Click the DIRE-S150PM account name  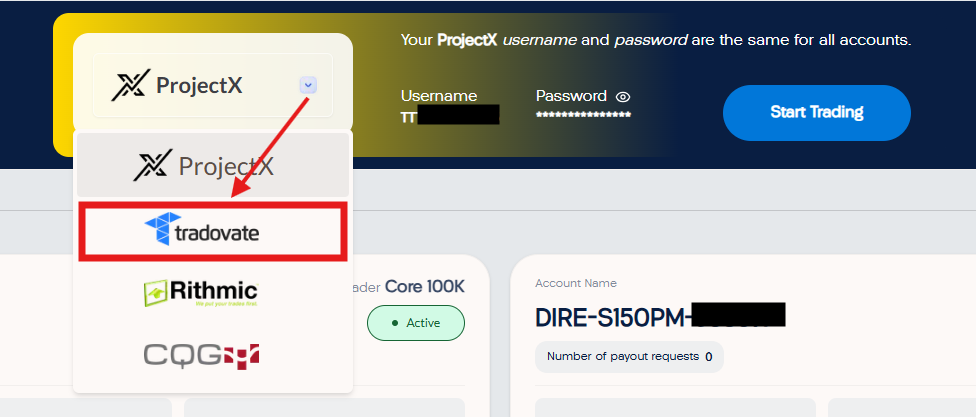tap(660, 316)
